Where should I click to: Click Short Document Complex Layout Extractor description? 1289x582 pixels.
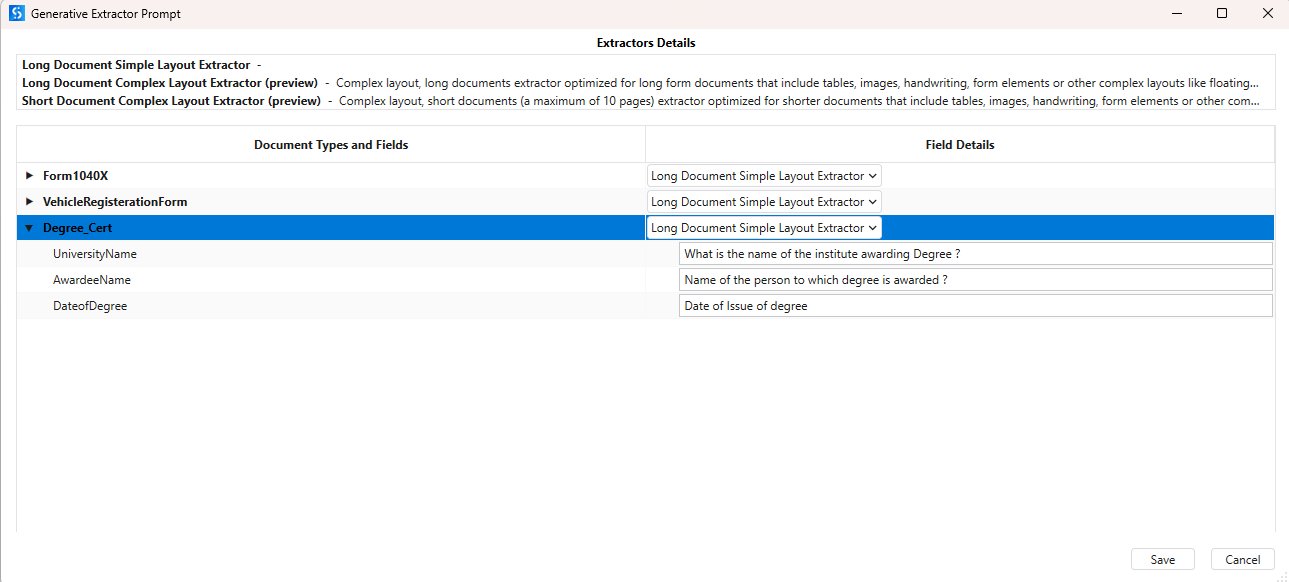[640, 101]
